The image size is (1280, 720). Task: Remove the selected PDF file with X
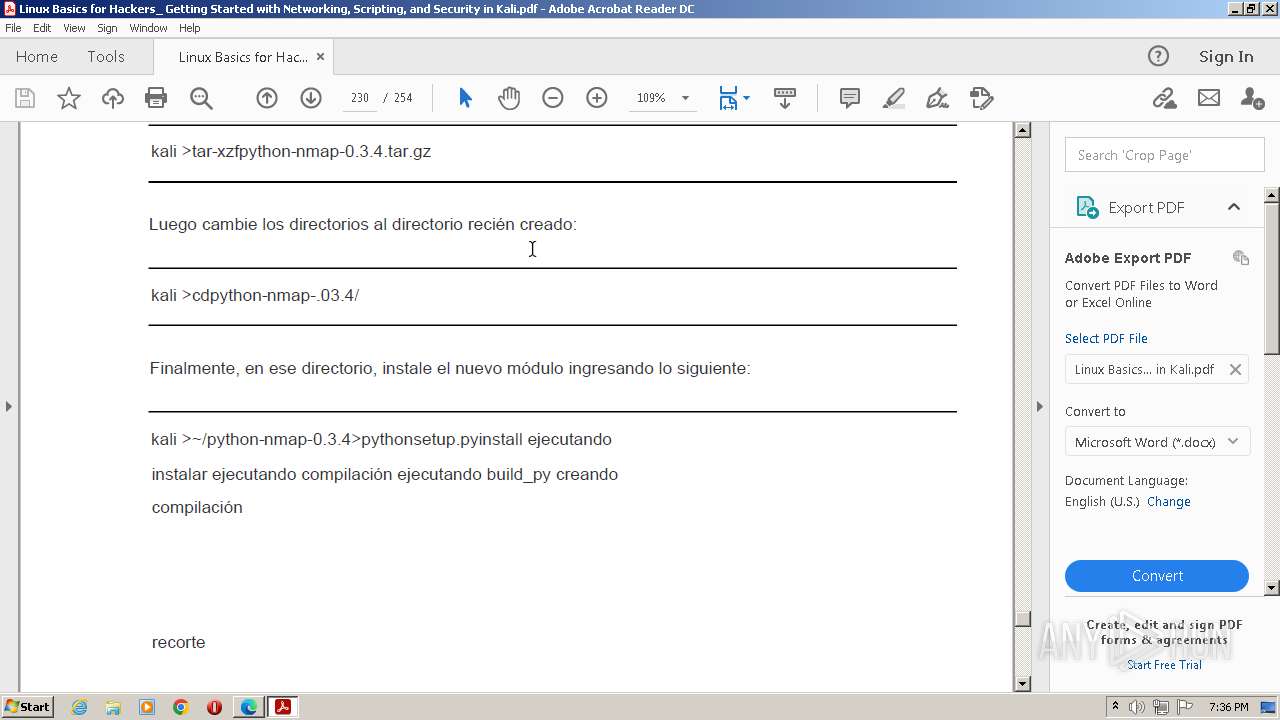pos(1235,369)
